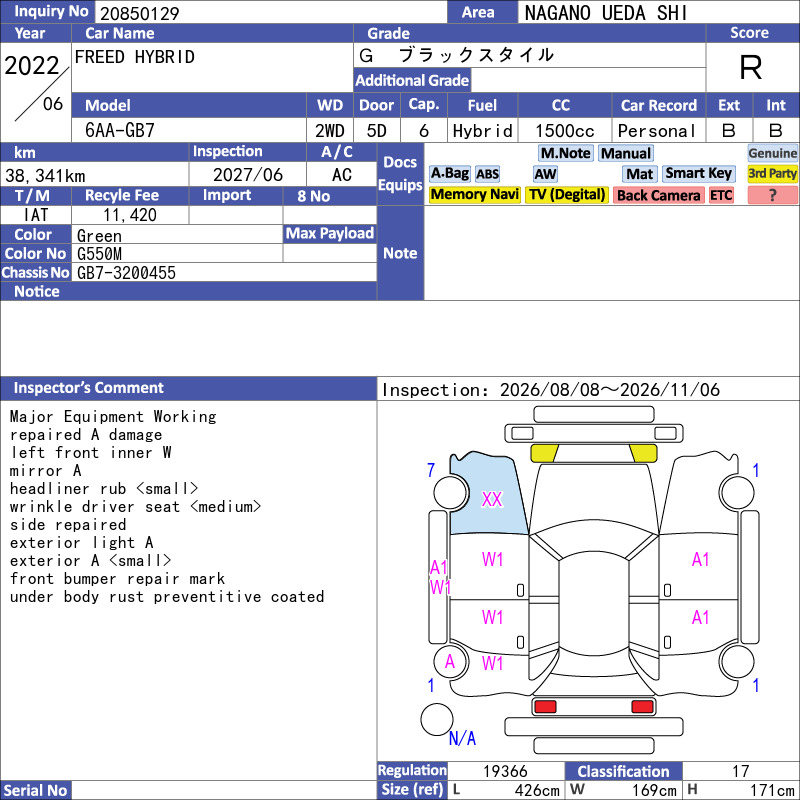800x800 pixels.
Task: Click the model code 6AA-GB7
Action: tap(120, 131)
